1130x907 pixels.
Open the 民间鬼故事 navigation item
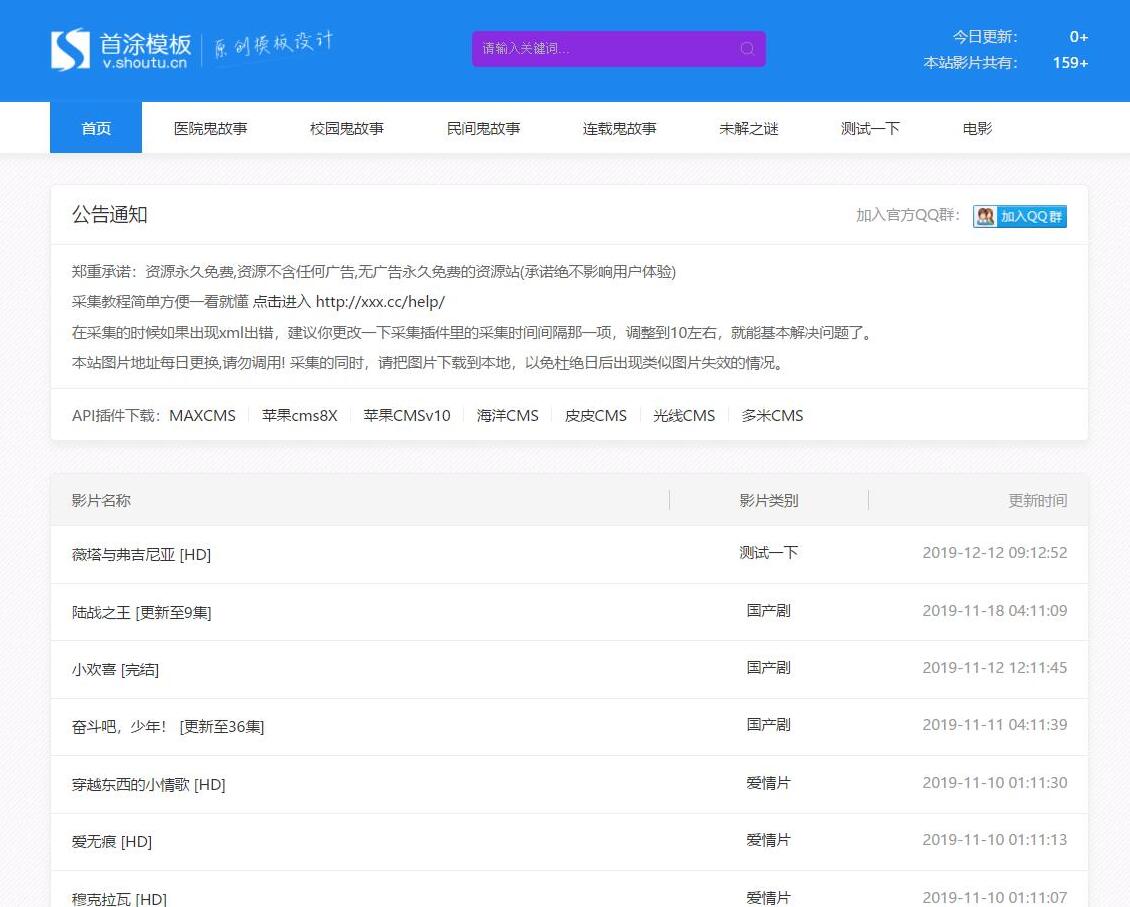[484, 128]
